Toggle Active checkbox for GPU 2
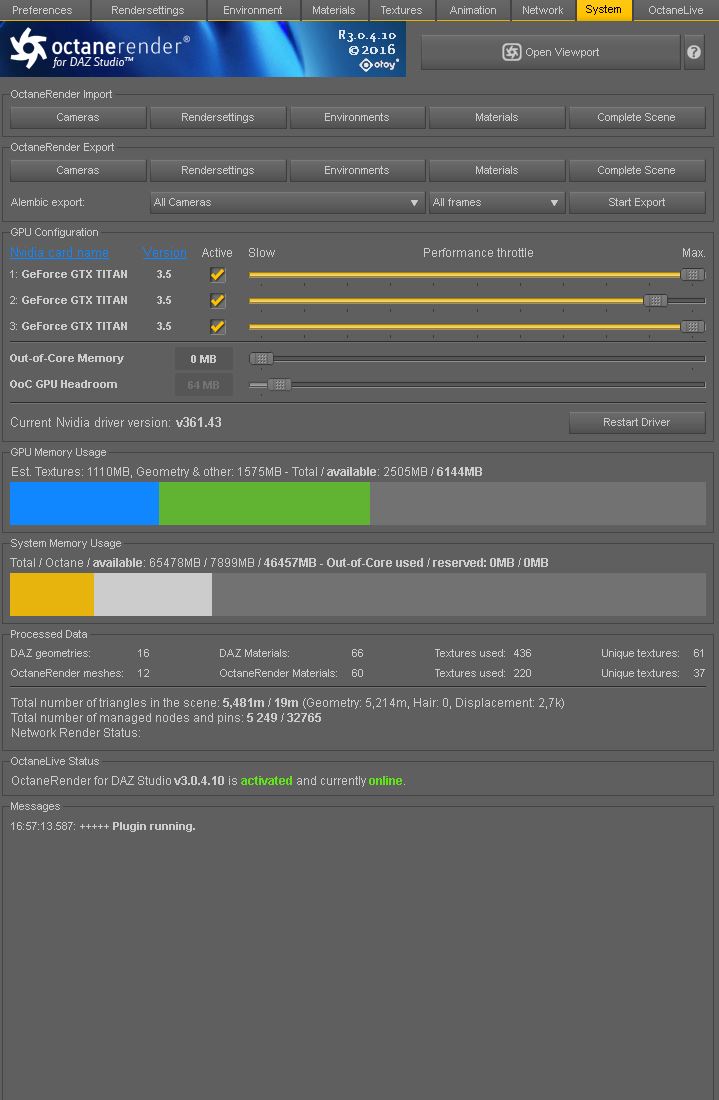Screen dimensions: 719x1100 217,300
